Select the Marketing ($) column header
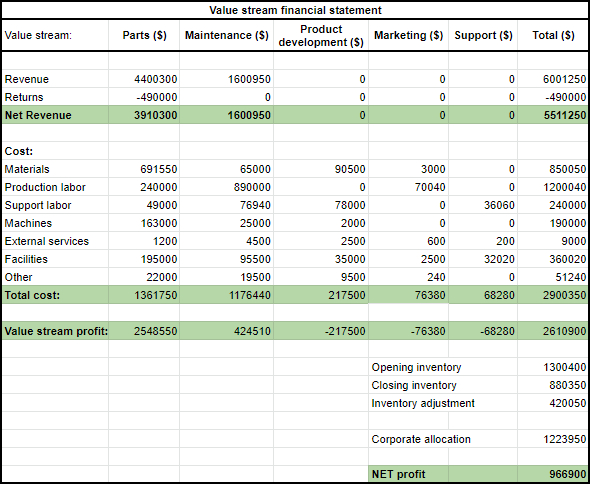The height and width of the screenshot is (484, 590). pyautogui.click(x=408, y=35)
